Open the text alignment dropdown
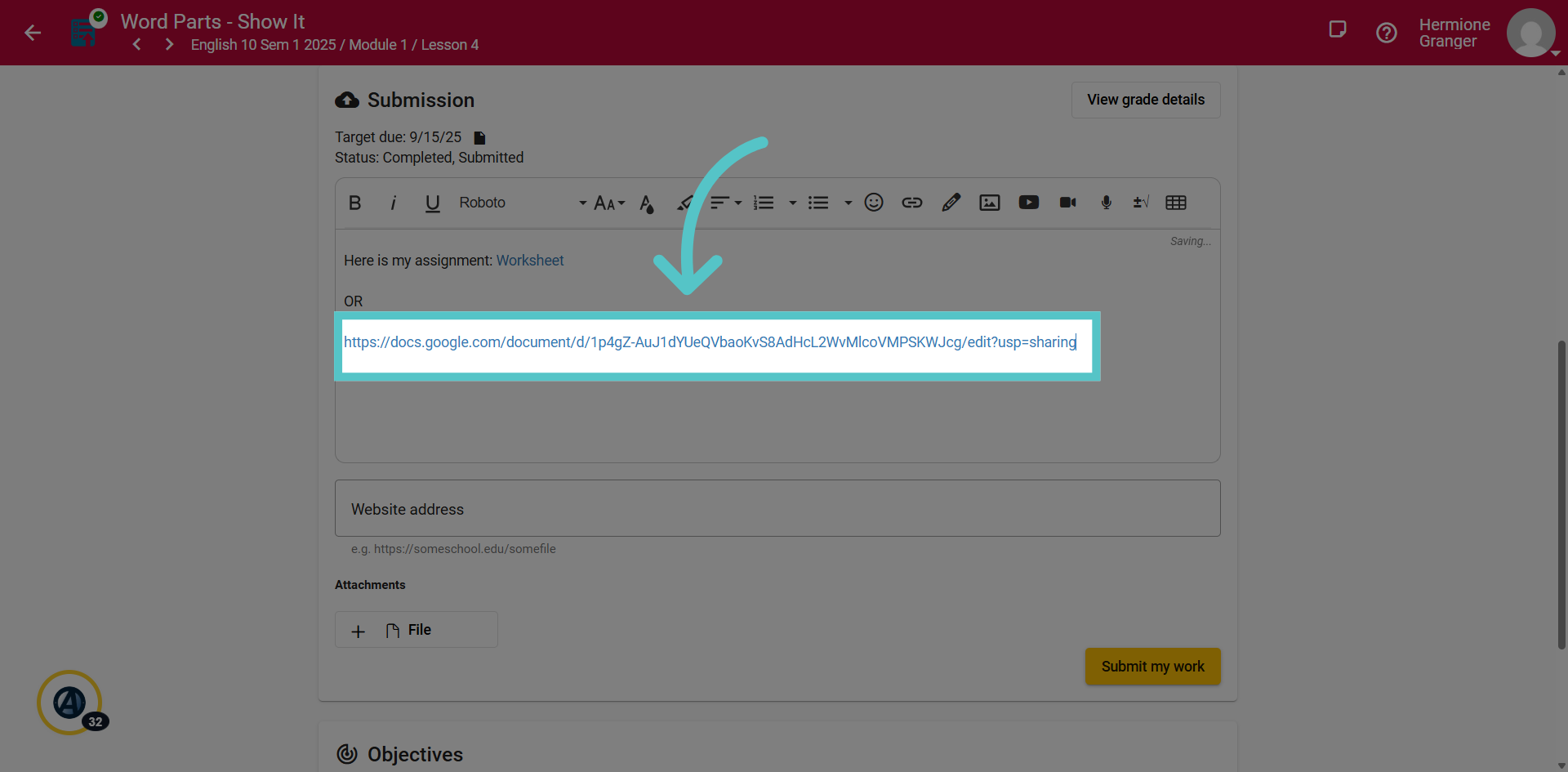 (x=725, y=203)
